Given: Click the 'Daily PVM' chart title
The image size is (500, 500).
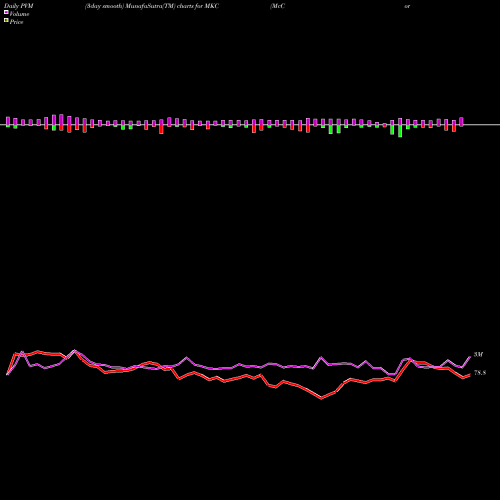Looking at the screenshot, I should tap(19, 6).
